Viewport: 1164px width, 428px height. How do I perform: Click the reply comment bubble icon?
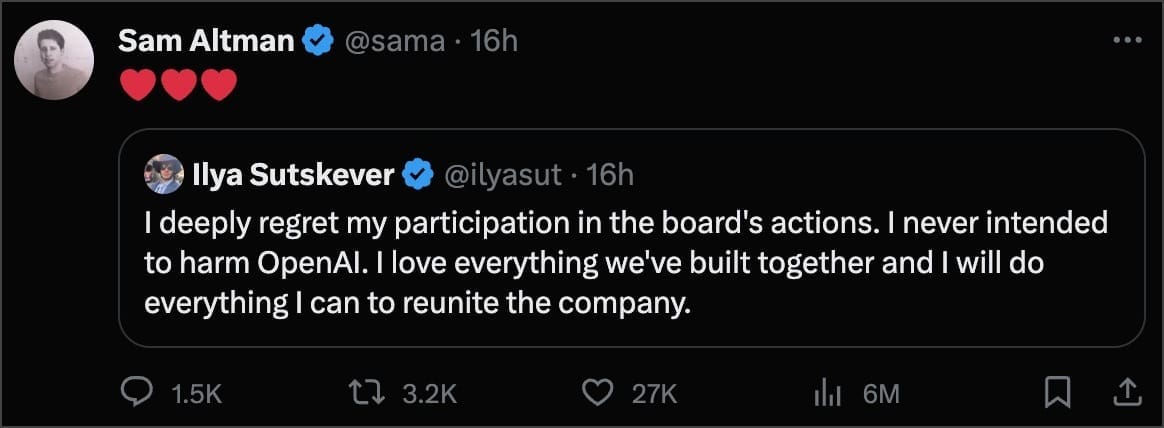(x=135, y=393)
